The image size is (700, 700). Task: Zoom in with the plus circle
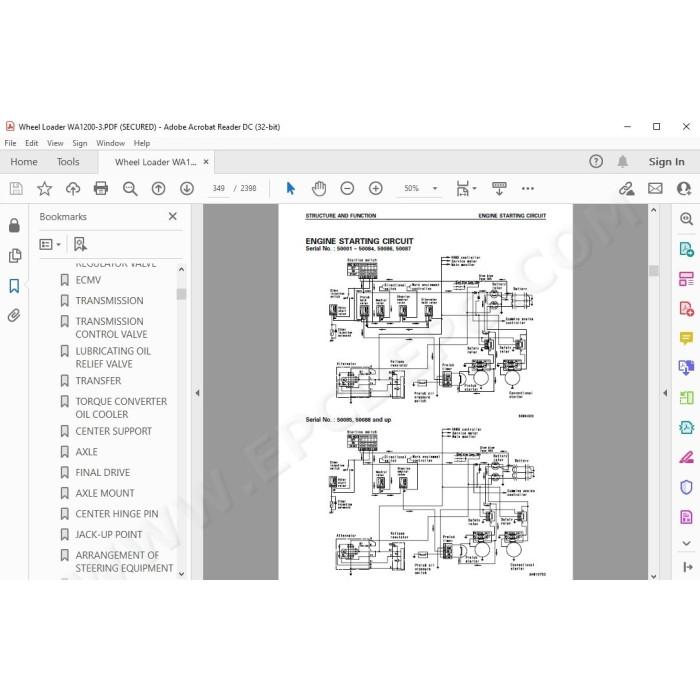(x=375, y=188)
